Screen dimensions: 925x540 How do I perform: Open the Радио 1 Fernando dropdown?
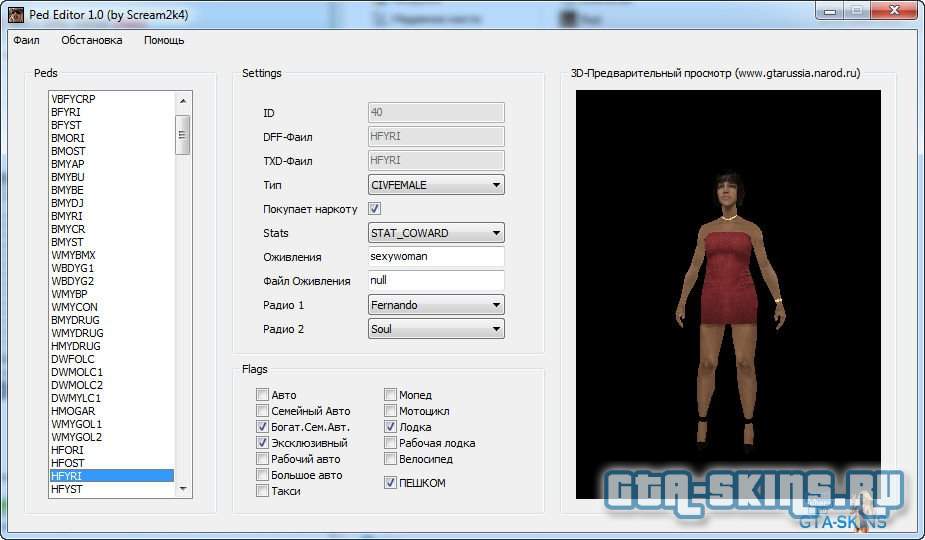pyautogui.click(x=436, y=305)
